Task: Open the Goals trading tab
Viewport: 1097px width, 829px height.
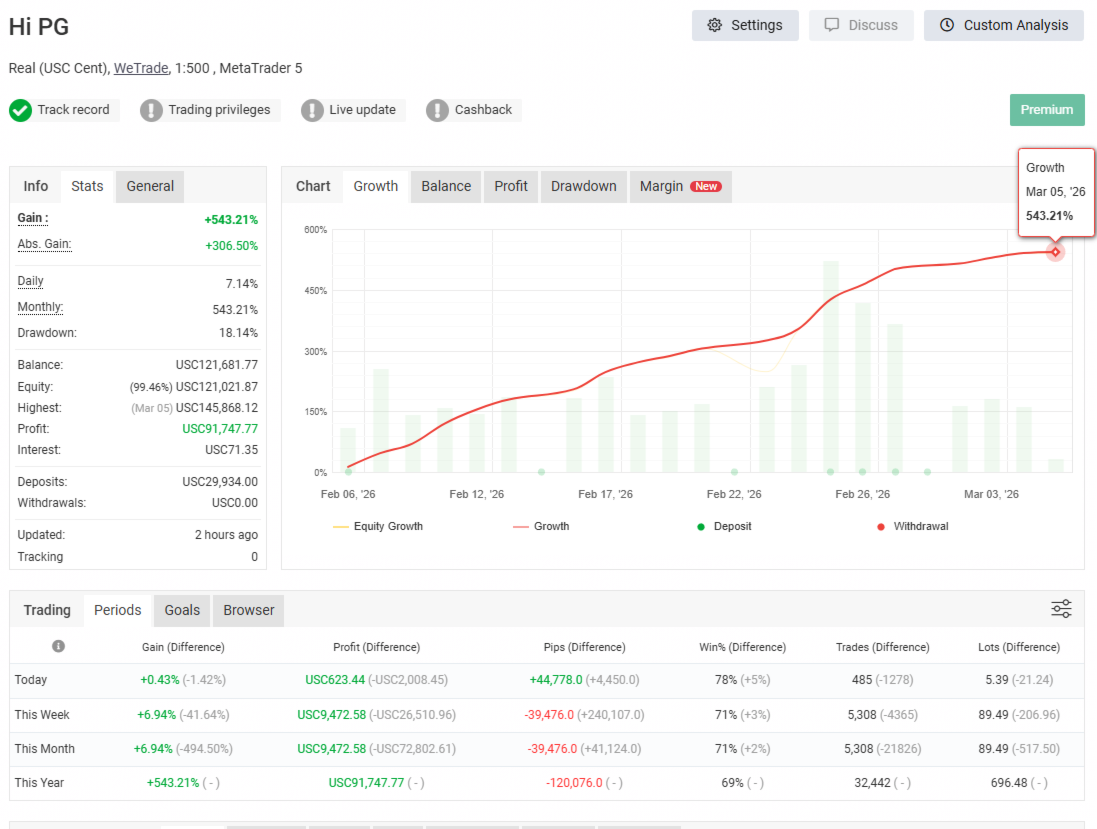Action: pos(182,611)
